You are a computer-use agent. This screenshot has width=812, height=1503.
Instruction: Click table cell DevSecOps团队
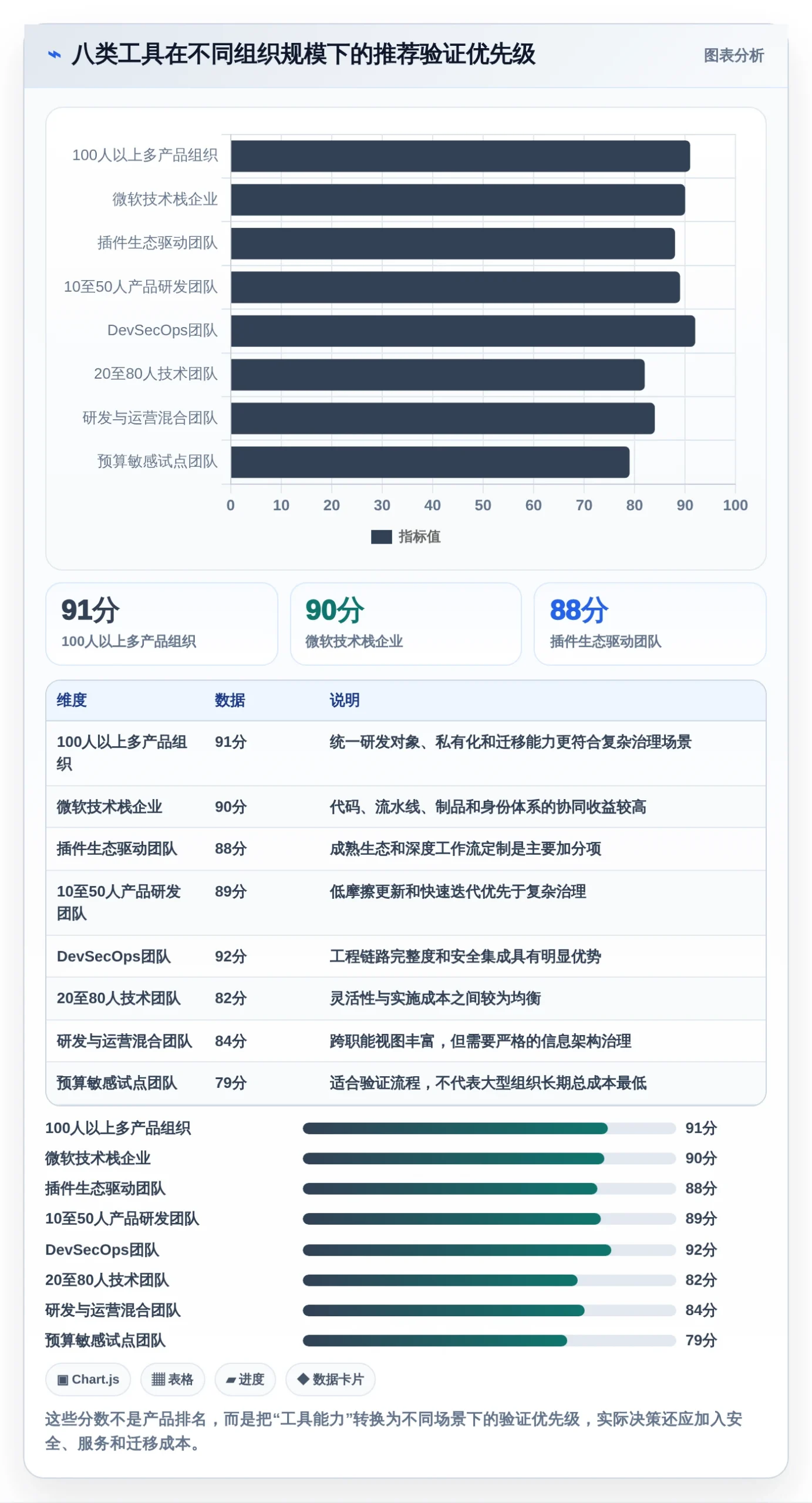(x=113, y=956)
